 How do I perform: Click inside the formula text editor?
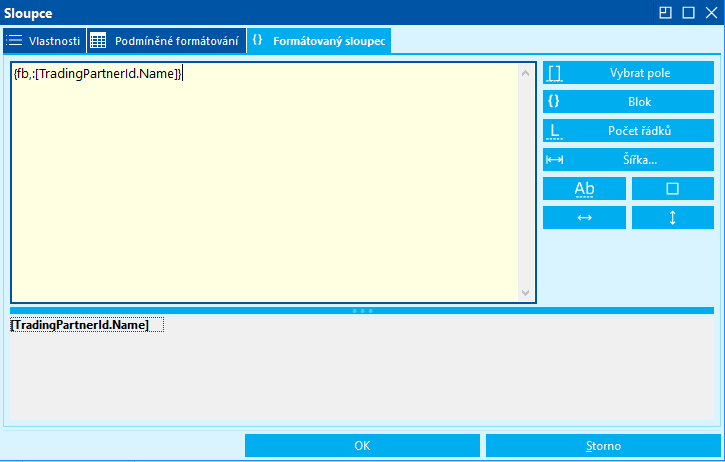[x=264, y=183]
